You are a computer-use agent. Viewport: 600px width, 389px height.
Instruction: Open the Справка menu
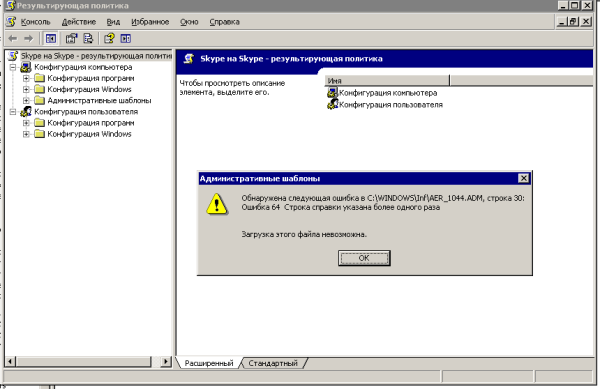tap(224, 22)
